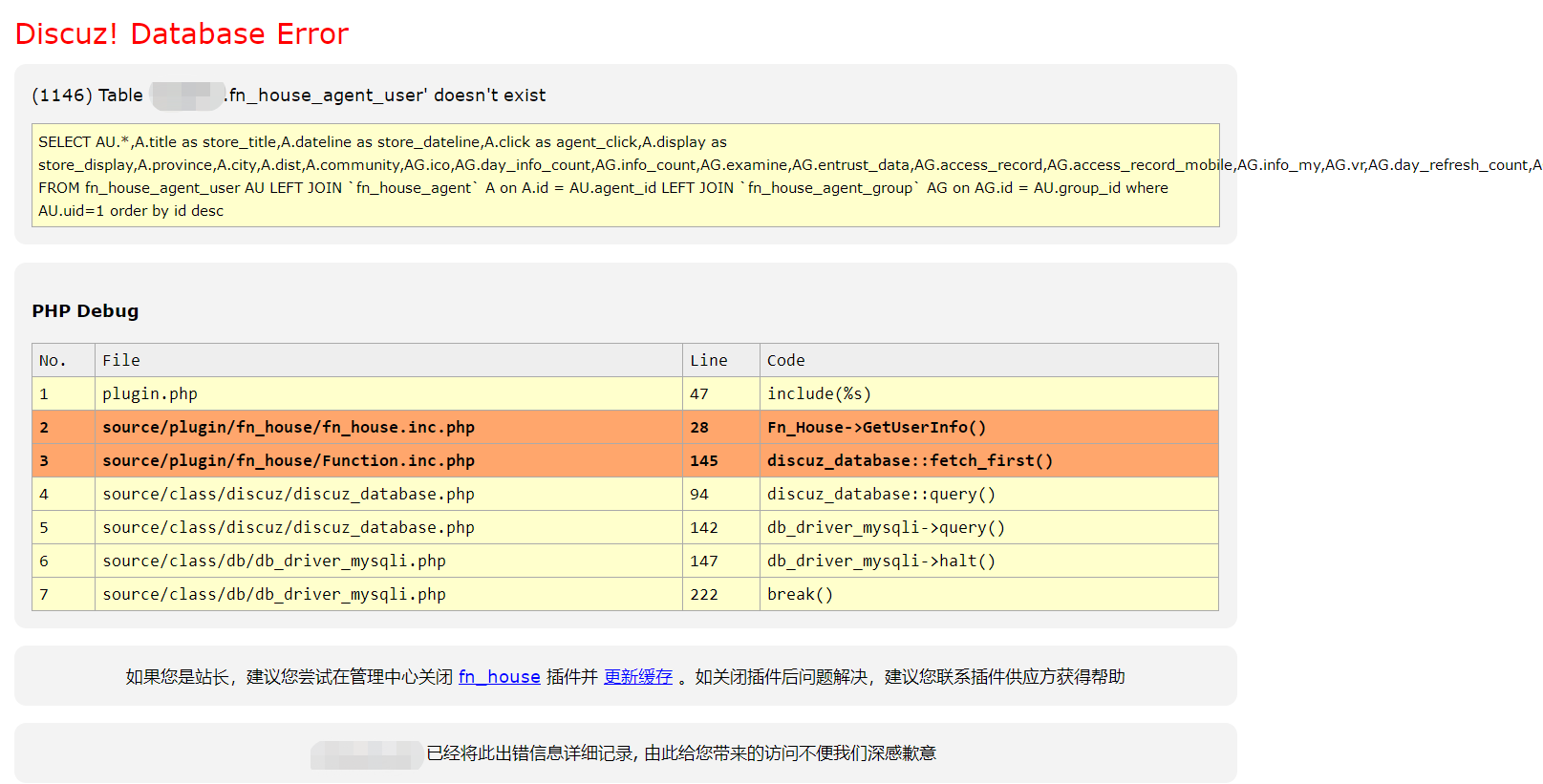Click the 'No.' column header
Image resolution: width=1543 pixels, height=784 pixels.
coord(63,360)
